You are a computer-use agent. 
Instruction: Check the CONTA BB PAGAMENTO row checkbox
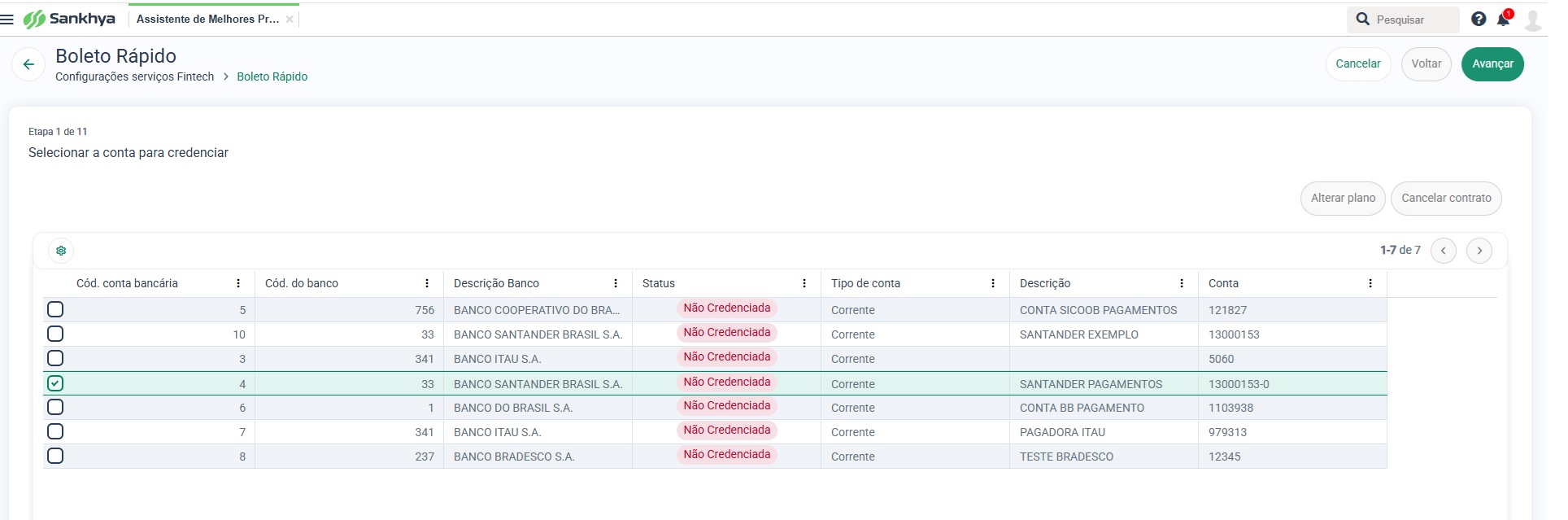tap(55, 407)
